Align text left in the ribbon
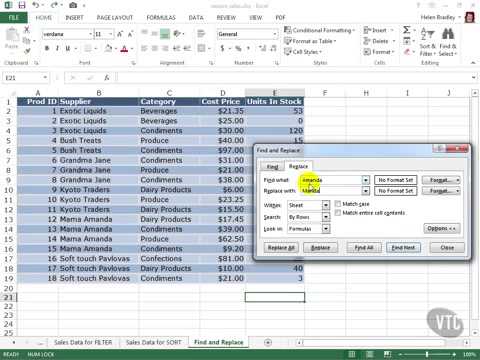 coord(144,49)
